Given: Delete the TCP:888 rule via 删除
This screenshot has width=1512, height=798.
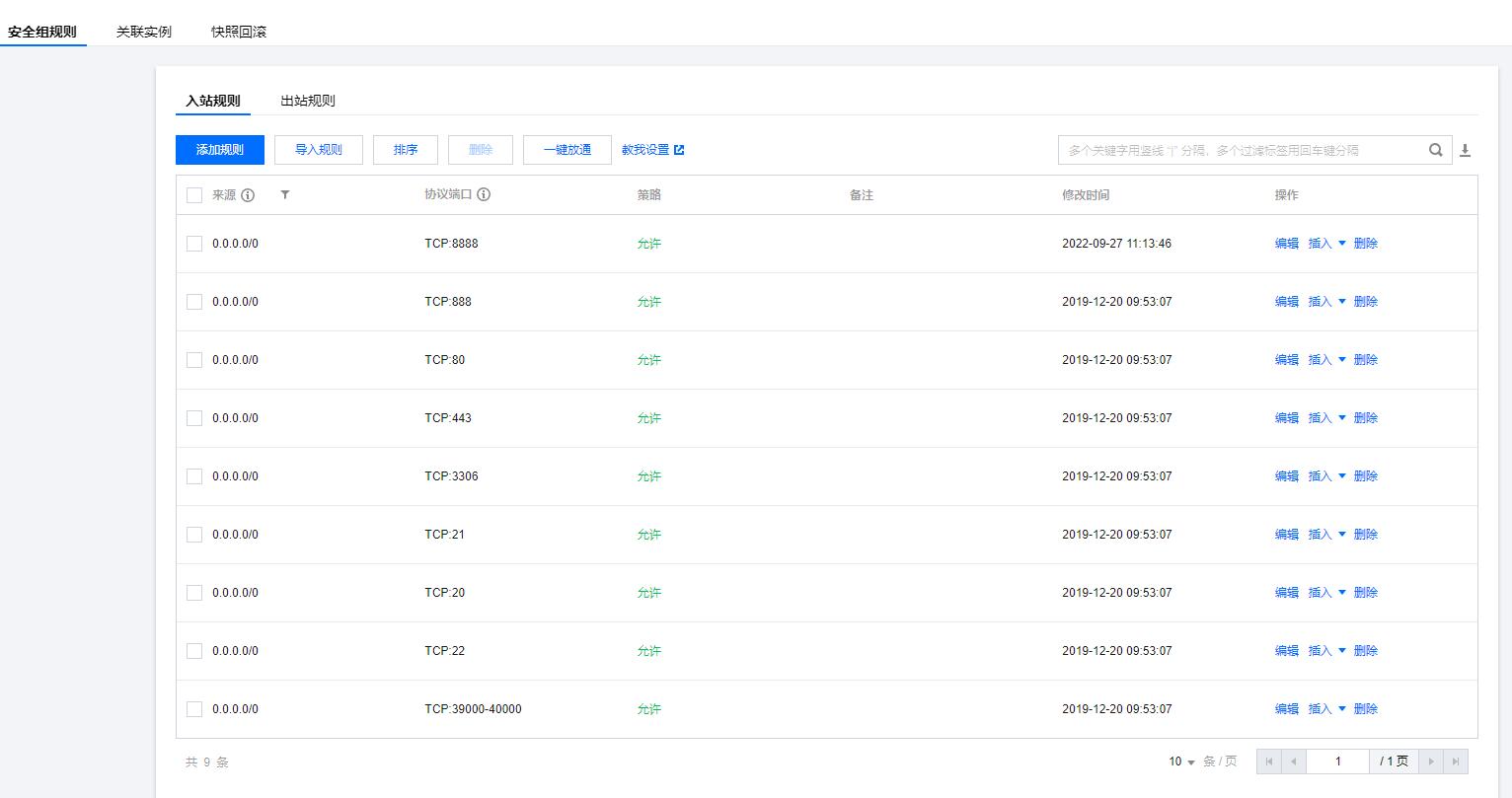Looking at the screenshot, I should (1366, 302).
